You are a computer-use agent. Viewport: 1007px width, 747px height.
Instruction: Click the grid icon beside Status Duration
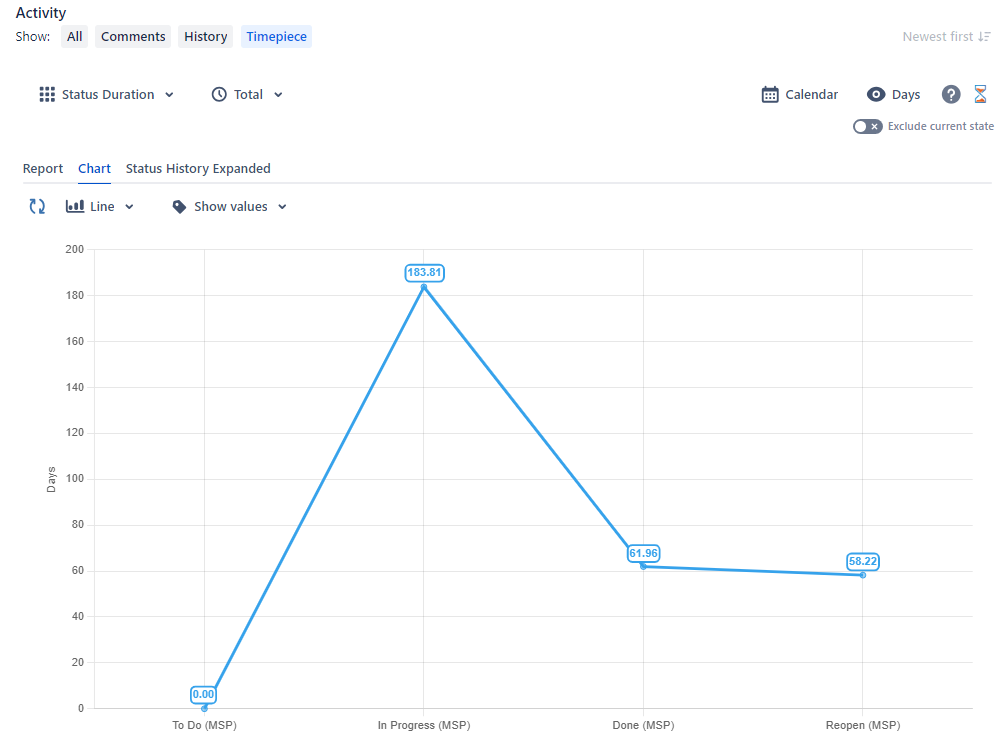pyautogui.click(x=46, y=94)
